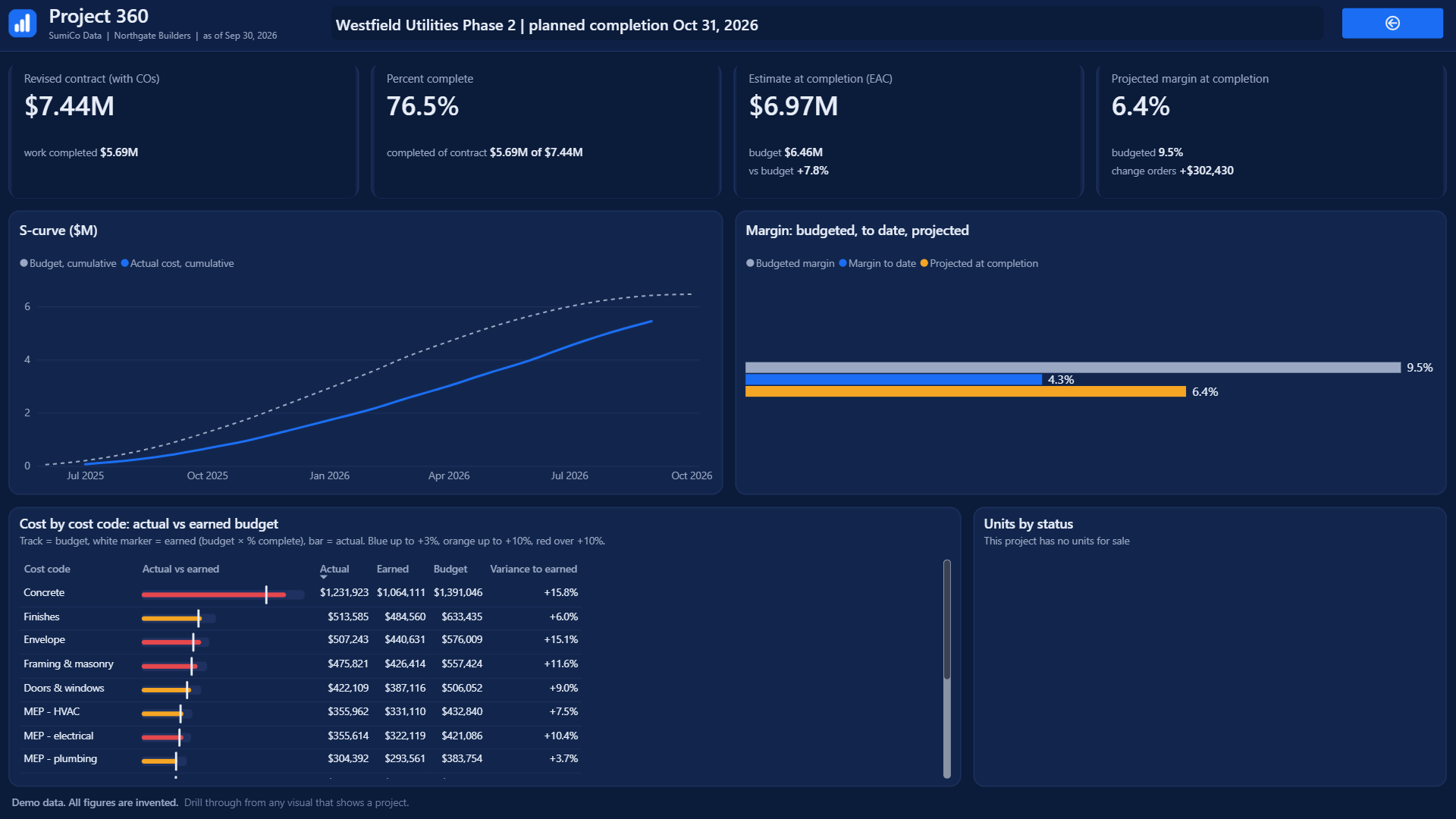Click the Envelope red actual bar
The image size is (1456, 819).
coord(171,642)
